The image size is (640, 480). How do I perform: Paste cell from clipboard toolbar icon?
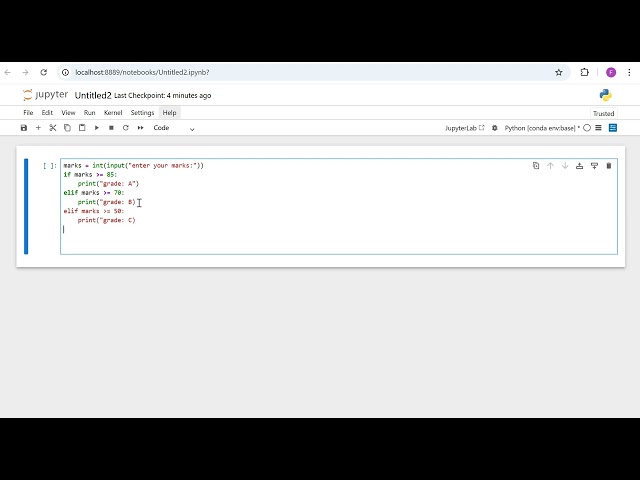point(82,128)
